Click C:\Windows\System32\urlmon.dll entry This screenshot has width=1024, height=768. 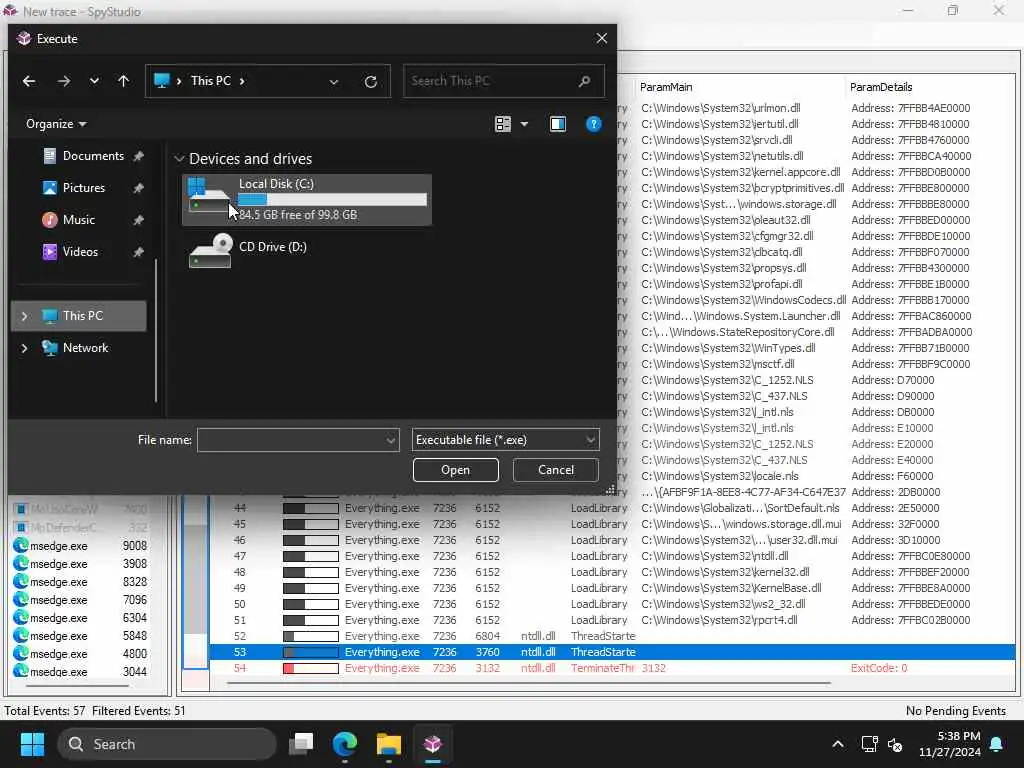(720, 108)
